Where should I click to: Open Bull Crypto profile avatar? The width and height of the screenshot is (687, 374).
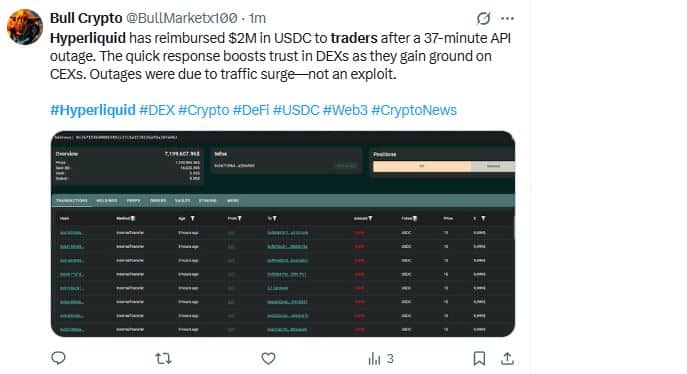point(25,27)
